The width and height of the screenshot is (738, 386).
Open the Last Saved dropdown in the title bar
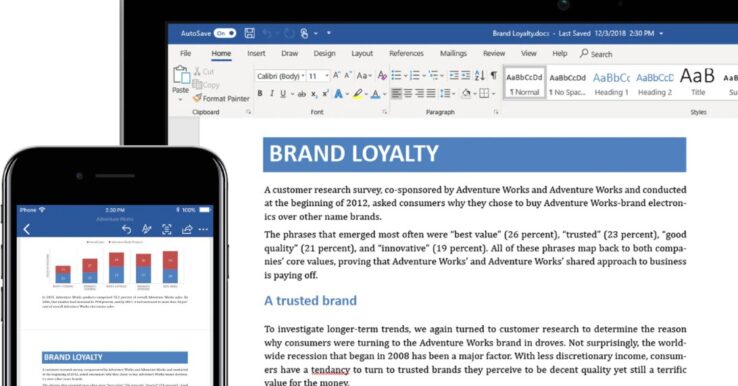[x=661, y=33]
